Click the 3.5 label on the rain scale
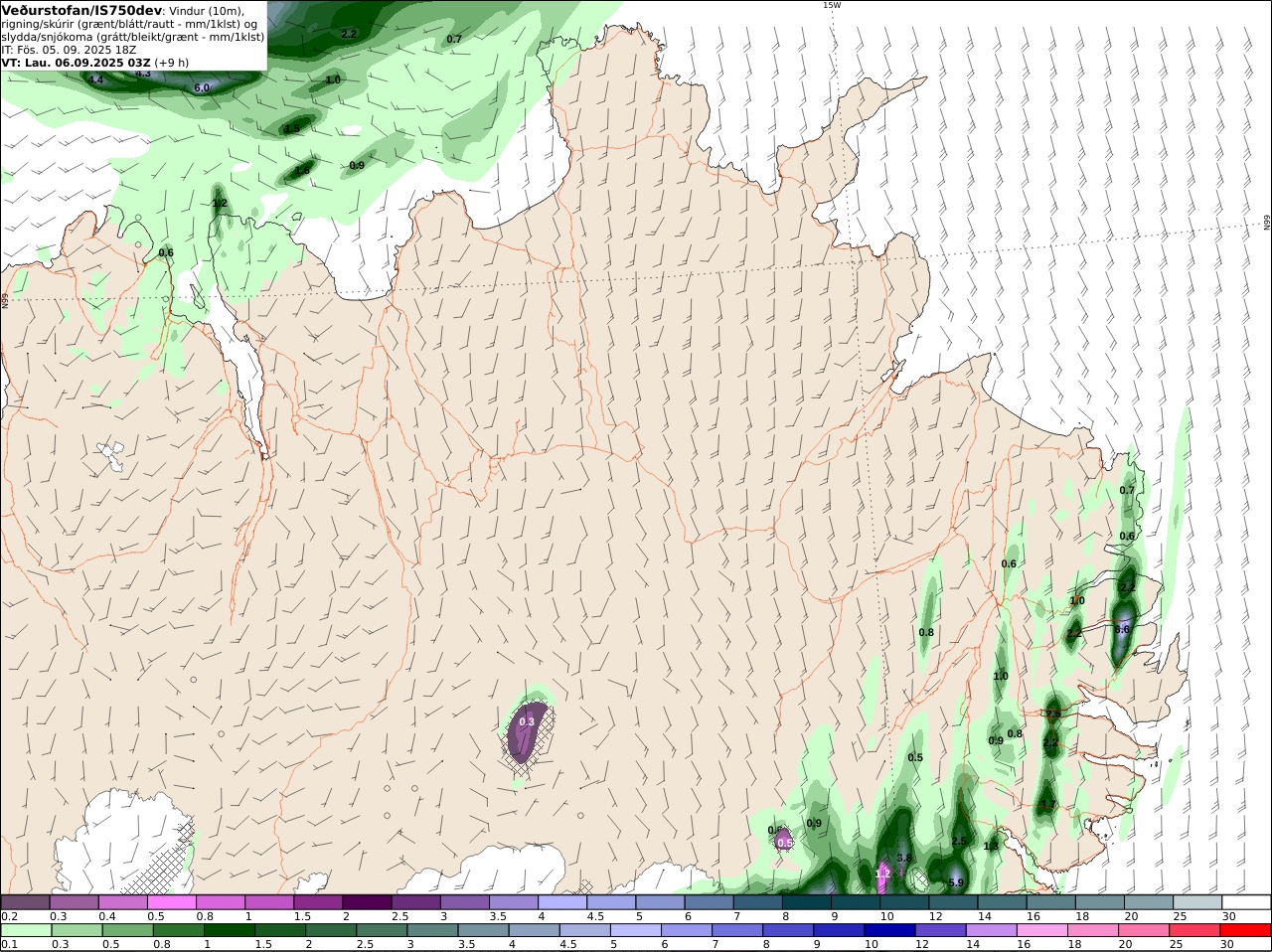Viewport: 1272px width, 952px height. (466, 944)
